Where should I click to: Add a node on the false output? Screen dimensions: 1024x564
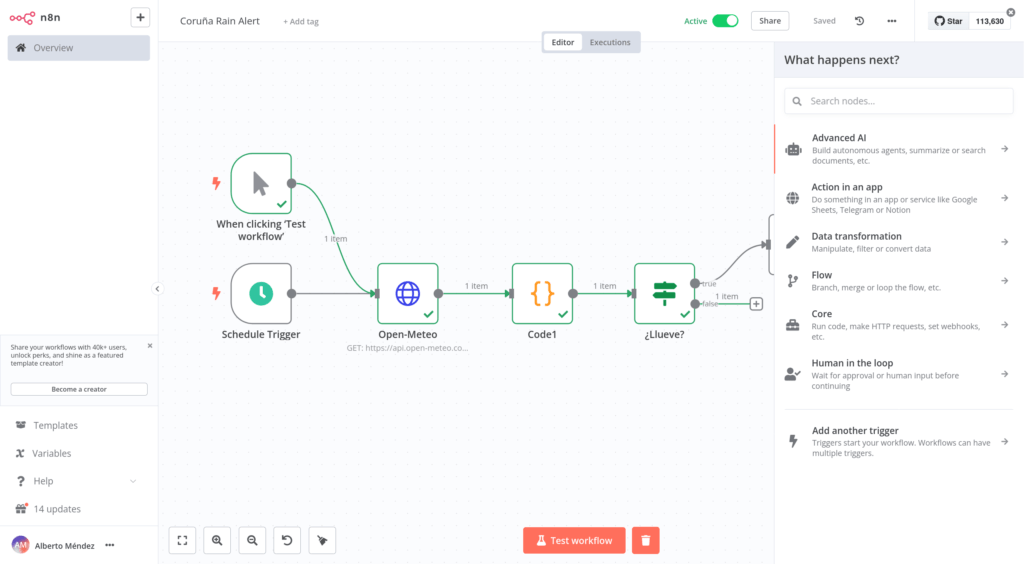[756, 304]
